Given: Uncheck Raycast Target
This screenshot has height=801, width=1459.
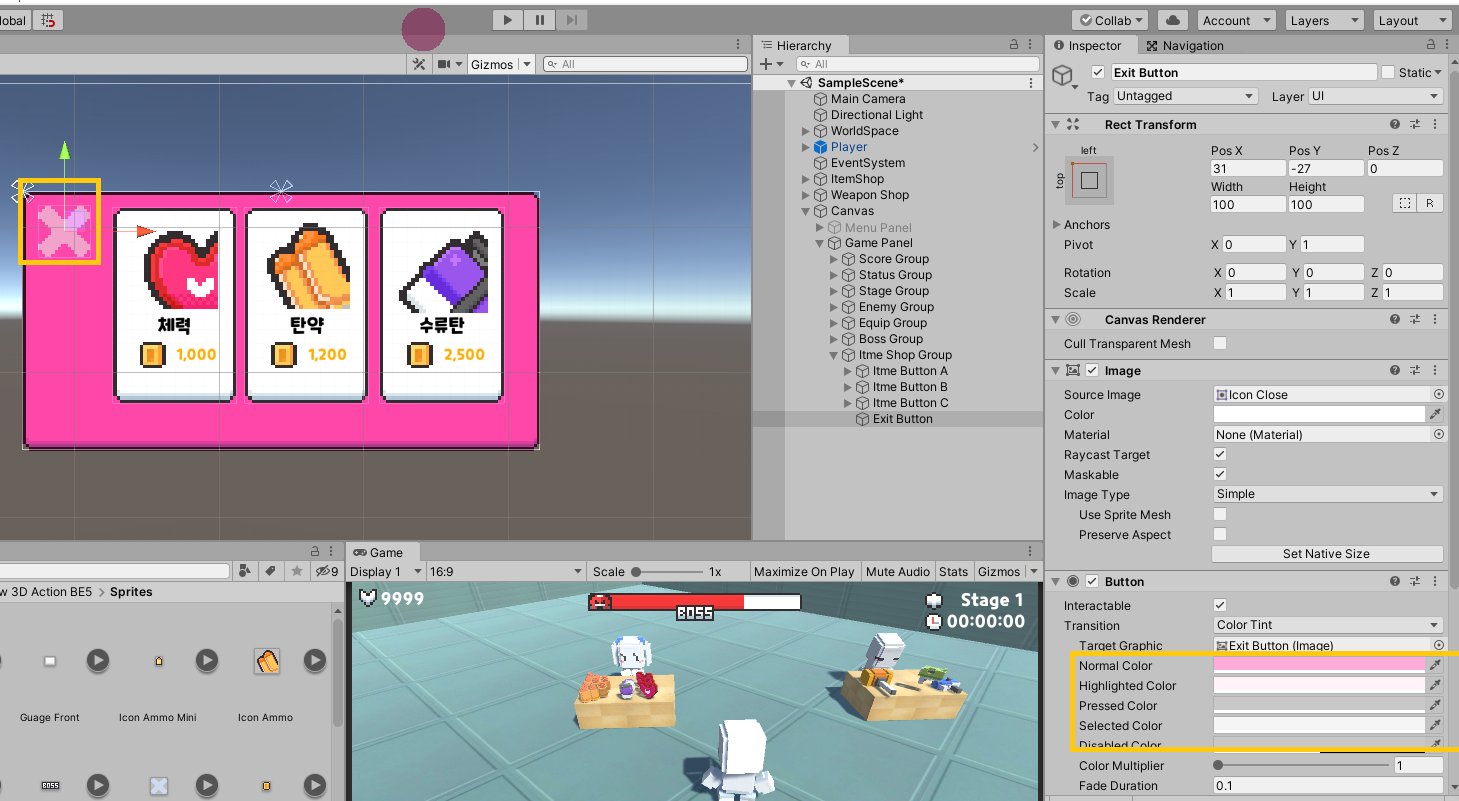Looking at the screenshot, I should click(x=1220, y=454).
